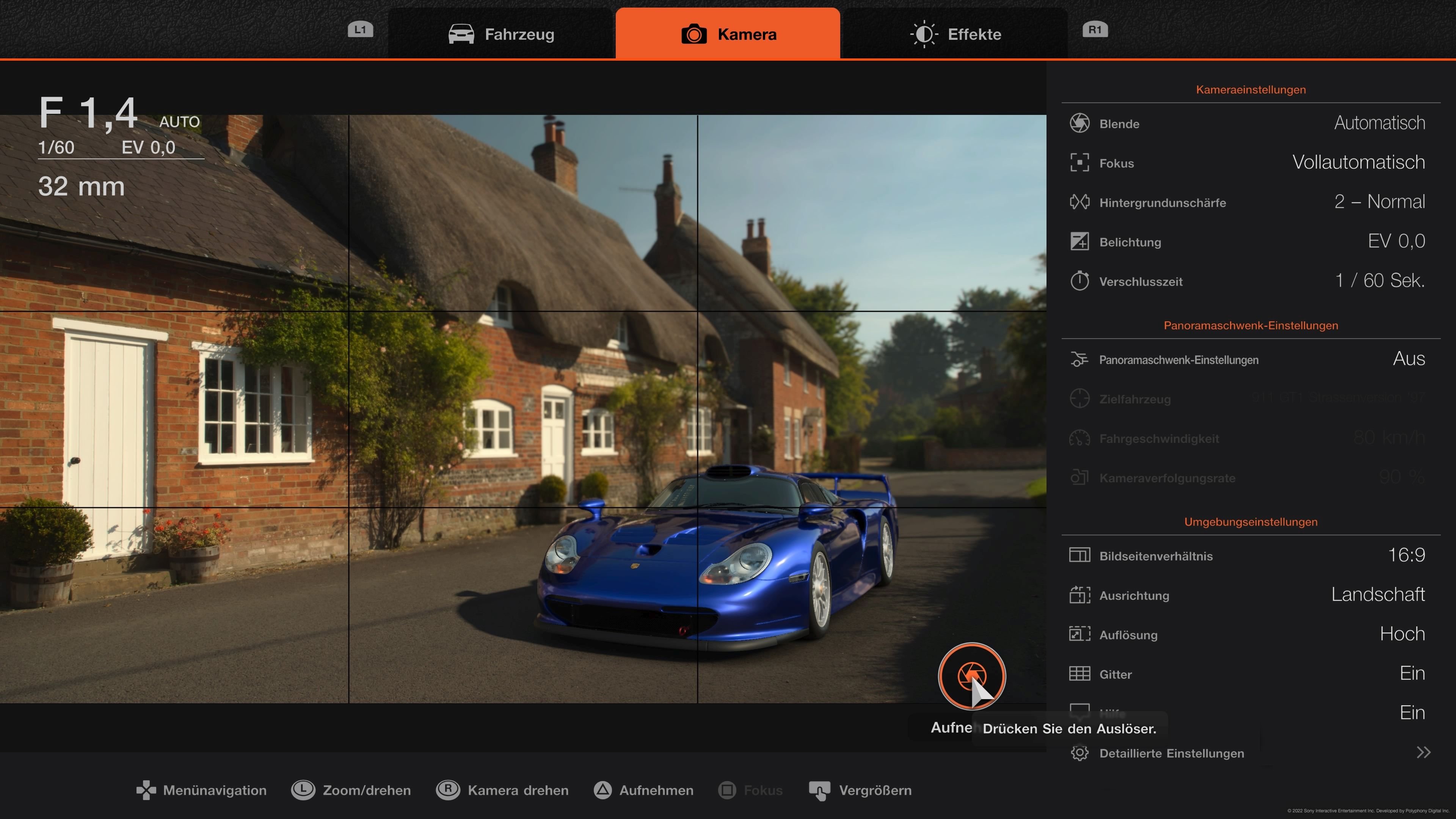
Task: Switch to the Fahrzeug tab
Action: (x=501, y=34)
